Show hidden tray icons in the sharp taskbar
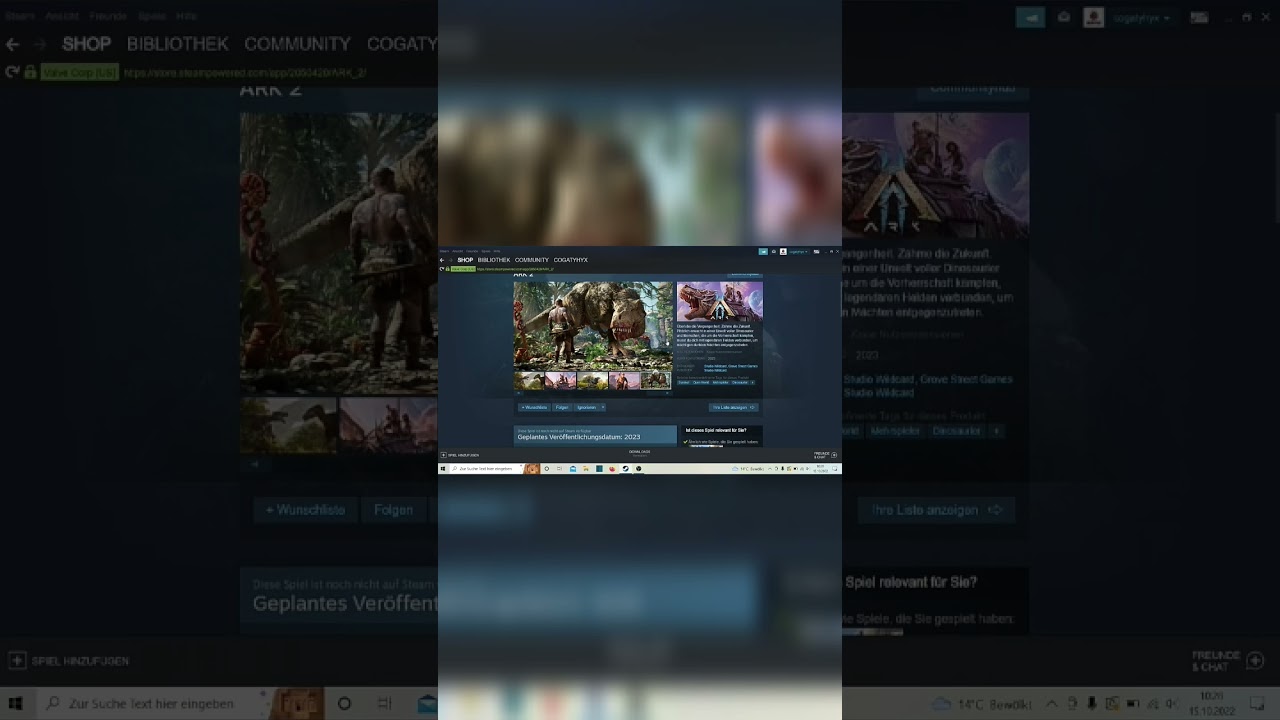 tap(770, 469)
